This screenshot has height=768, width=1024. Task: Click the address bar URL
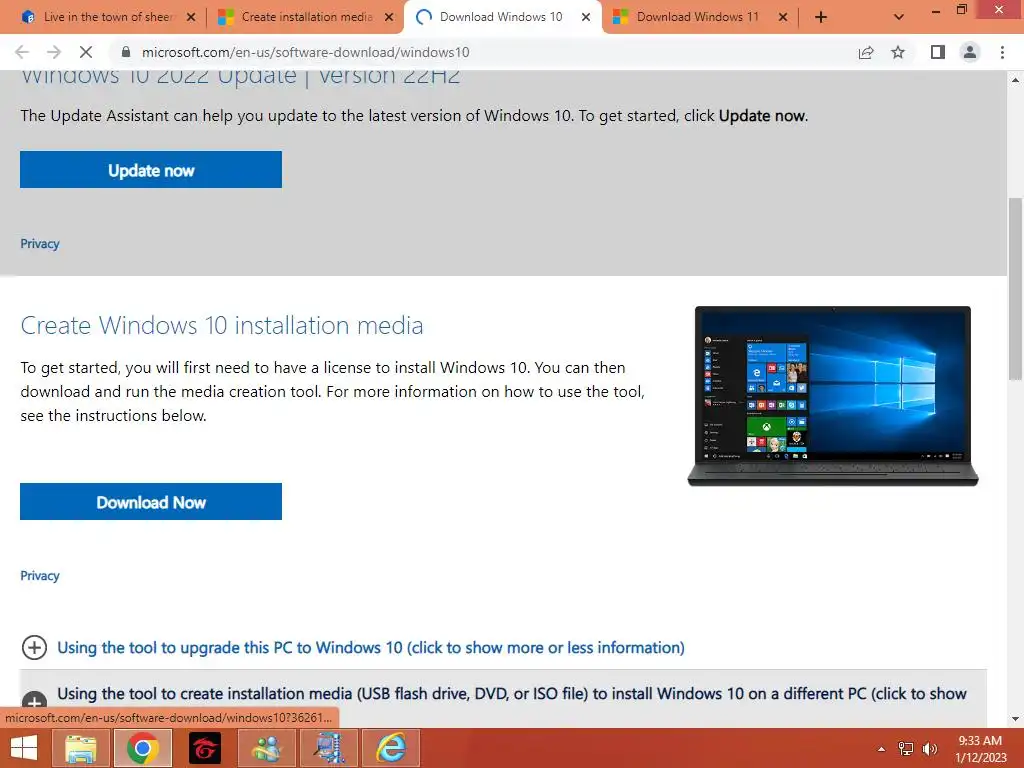(306, 52)
